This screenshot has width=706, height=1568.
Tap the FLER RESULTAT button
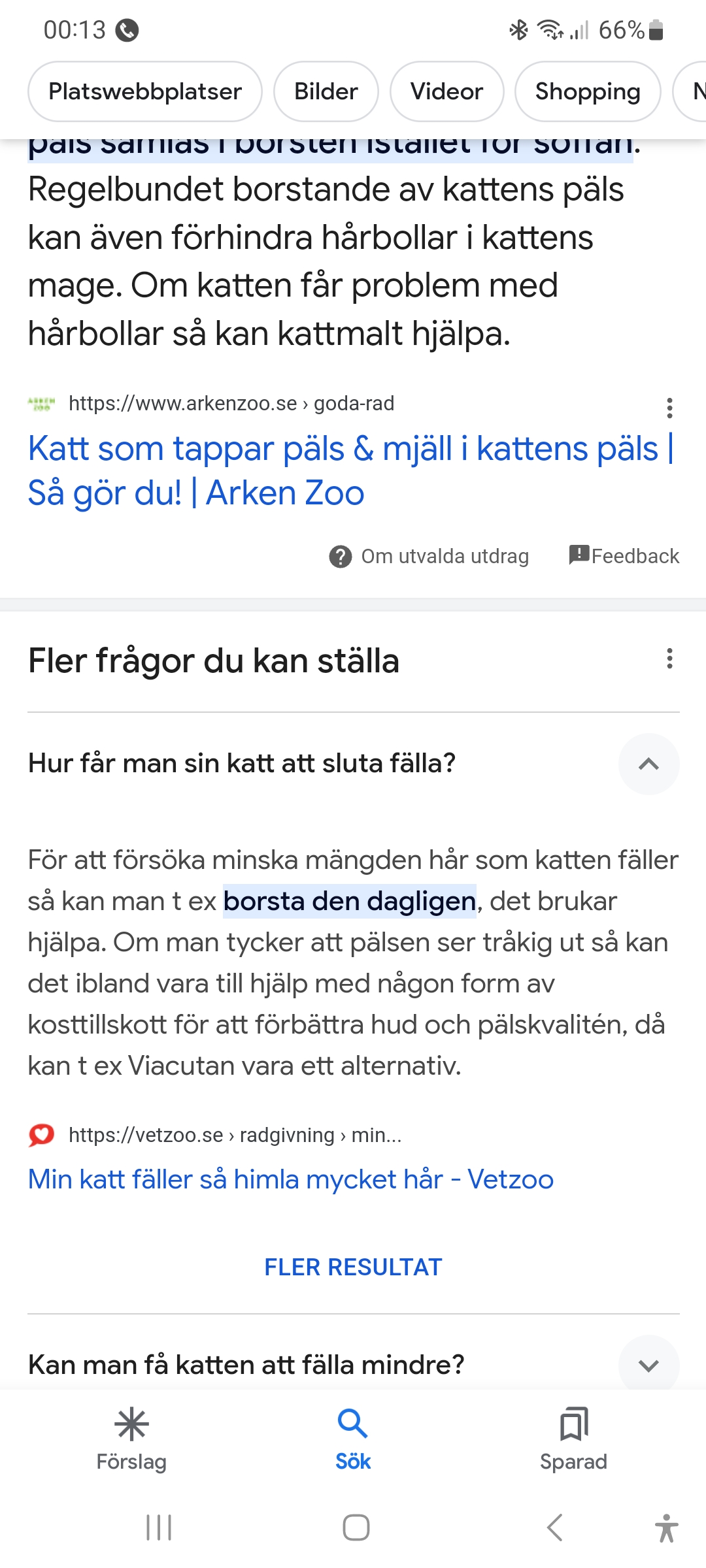353,1267
